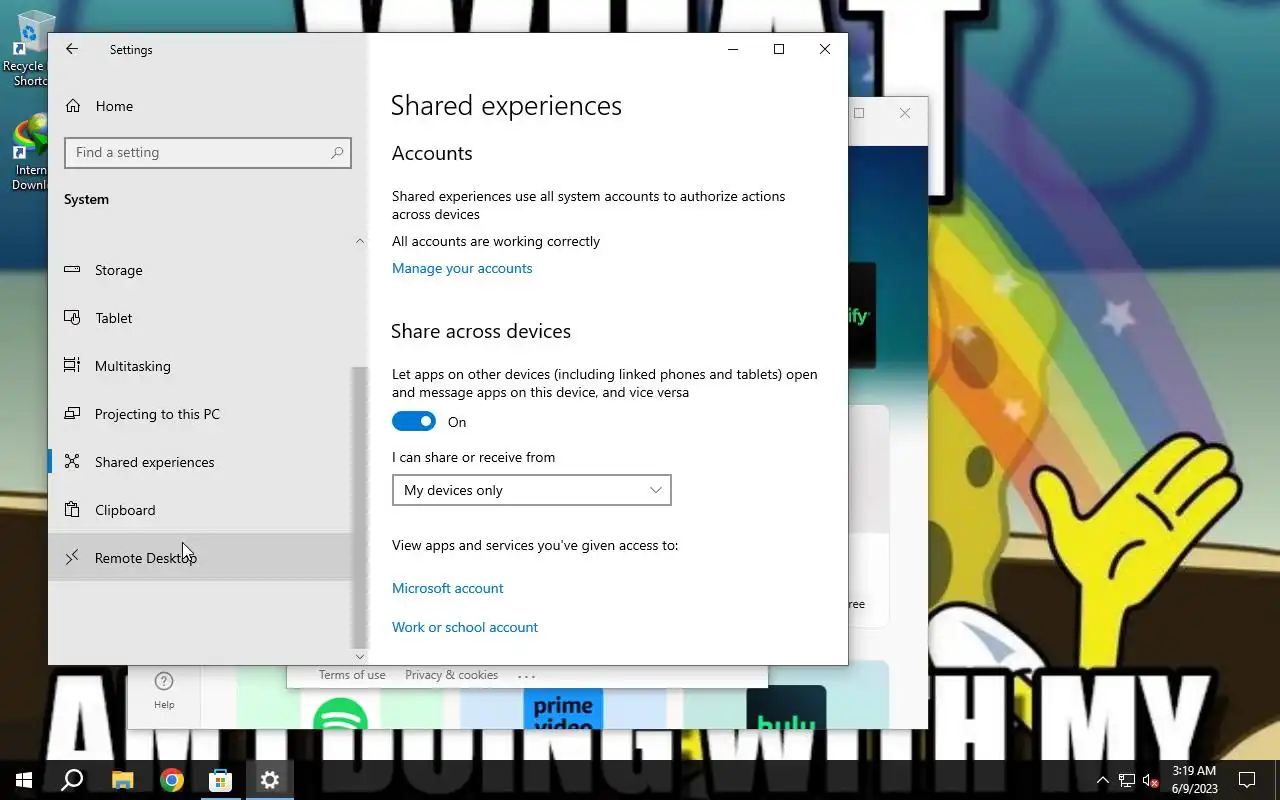Image resolution: width=1280 pixels, height=800 pixels.
Task: Click the search magnifier in Find a setting
Action: 337,152
